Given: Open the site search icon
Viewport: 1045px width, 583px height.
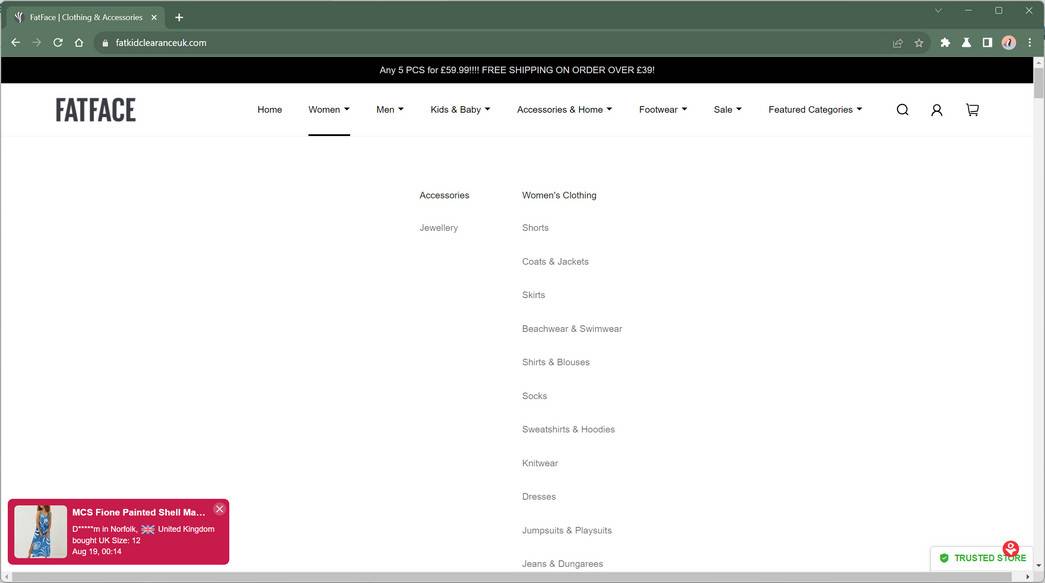Looking at the screenshot, I should tap(902, 110).
